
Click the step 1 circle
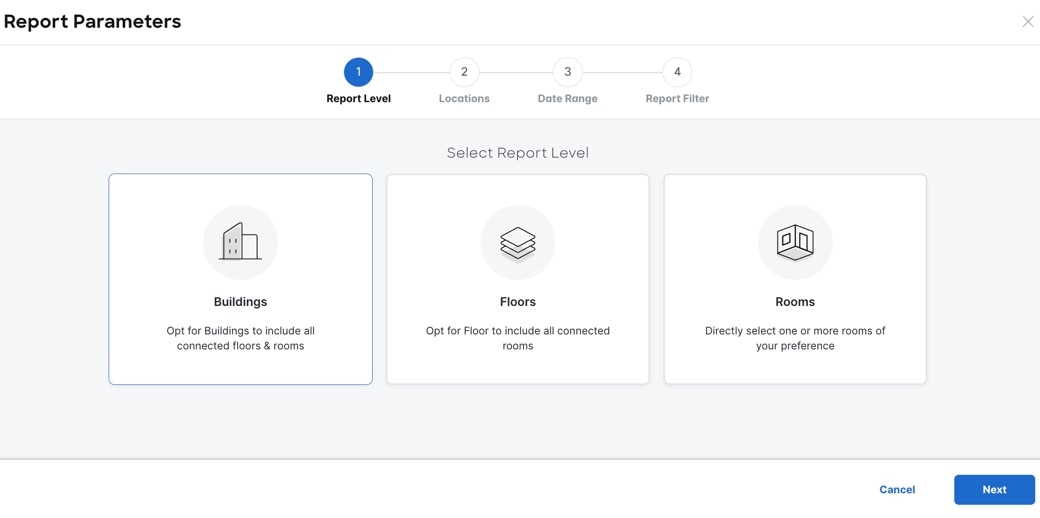tap(358, 72)
